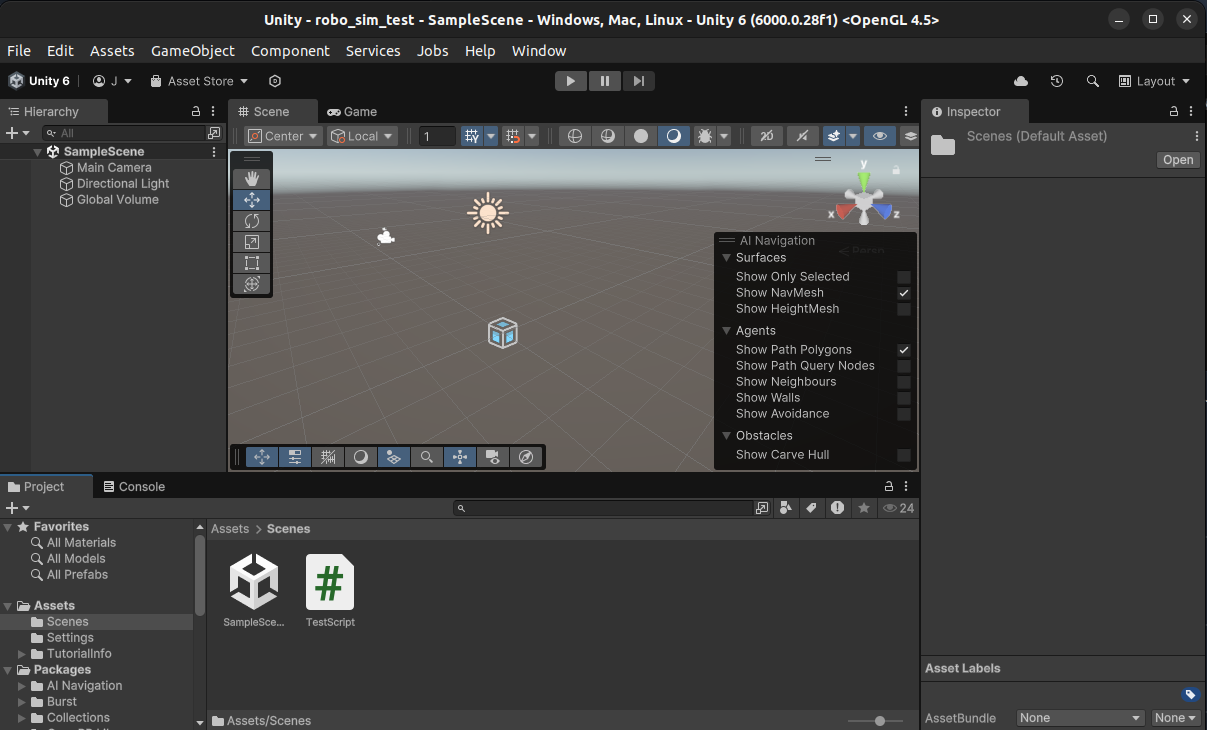Open the GameObject menu

pos(192,50)
